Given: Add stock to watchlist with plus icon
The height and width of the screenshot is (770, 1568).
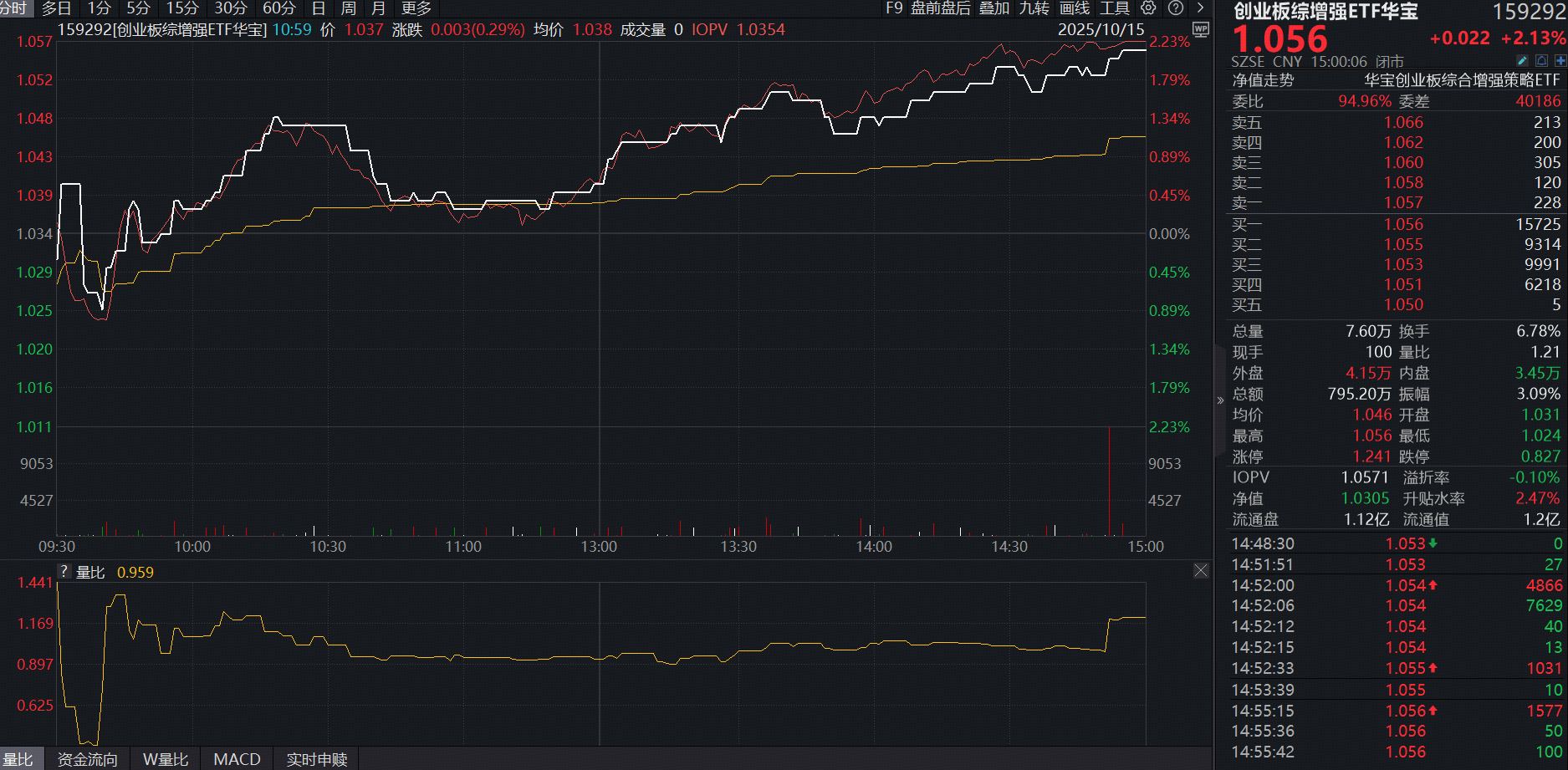Looking at the screenshot, I should pyautogui.click(x=1560, y=61).
